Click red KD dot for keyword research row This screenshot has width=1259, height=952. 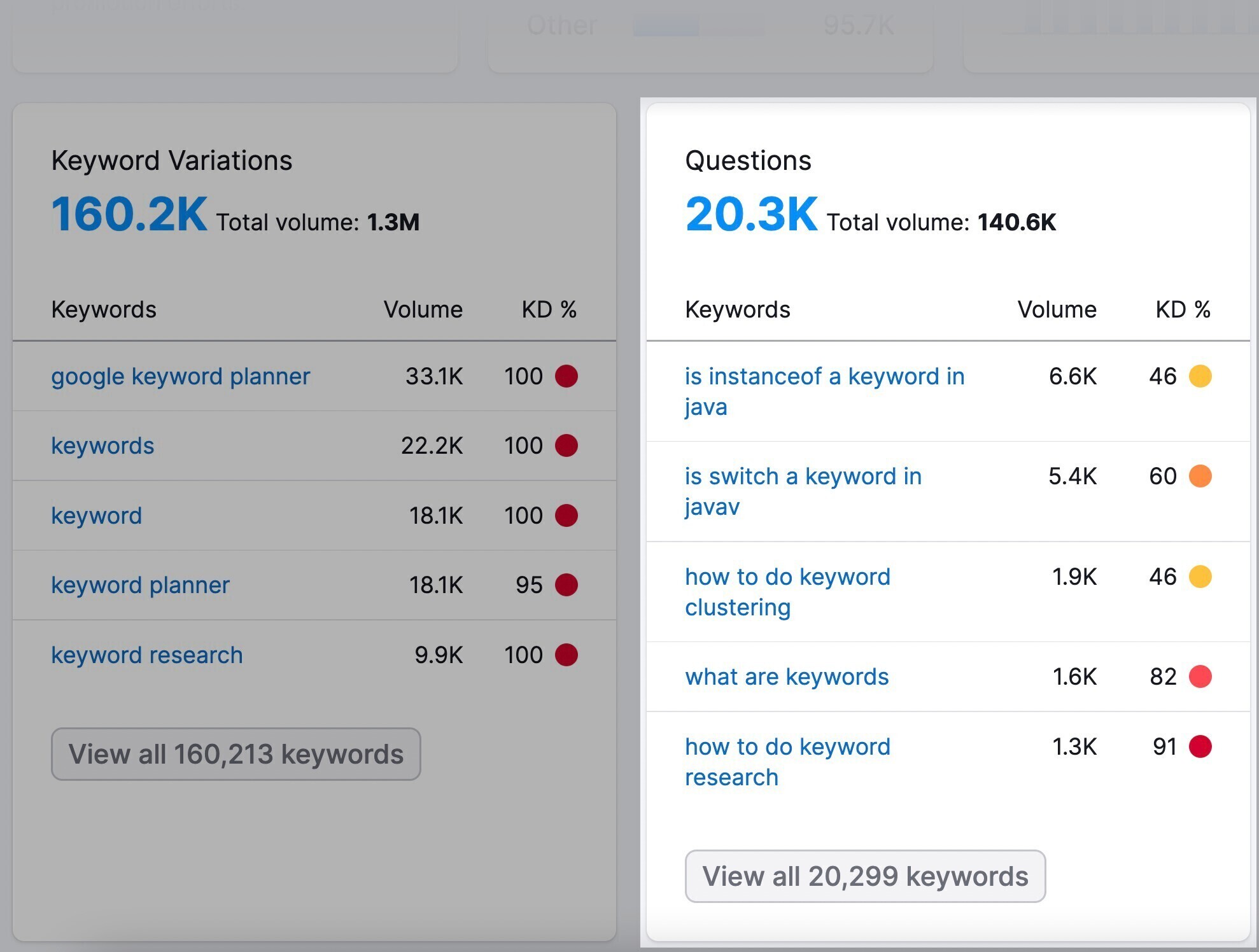click(566, 655)
